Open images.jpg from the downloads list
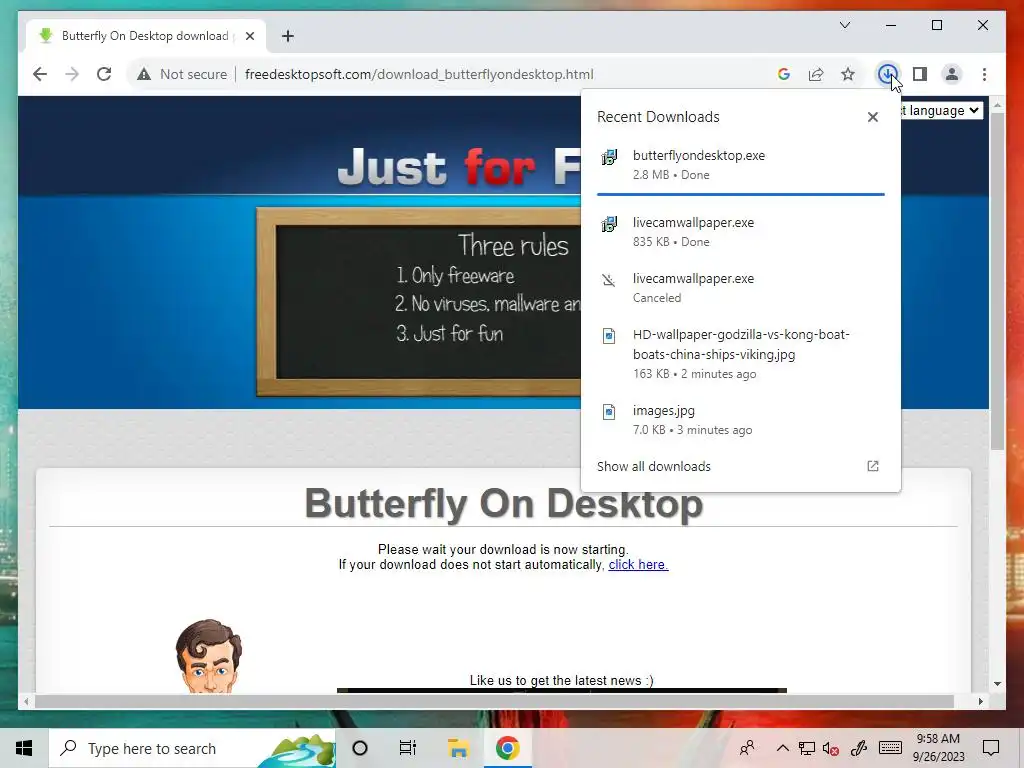This screenshot has height=768, width=1024. pos(741,419)
